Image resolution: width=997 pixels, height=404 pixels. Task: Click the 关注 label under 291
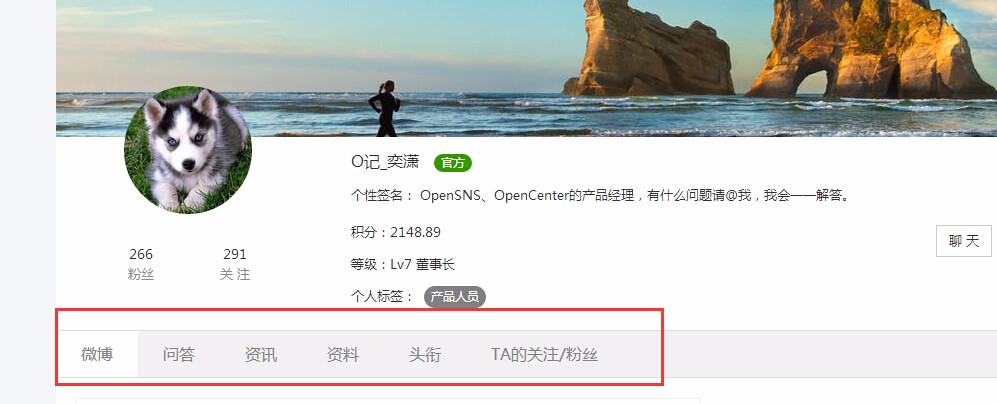[235, 275]
